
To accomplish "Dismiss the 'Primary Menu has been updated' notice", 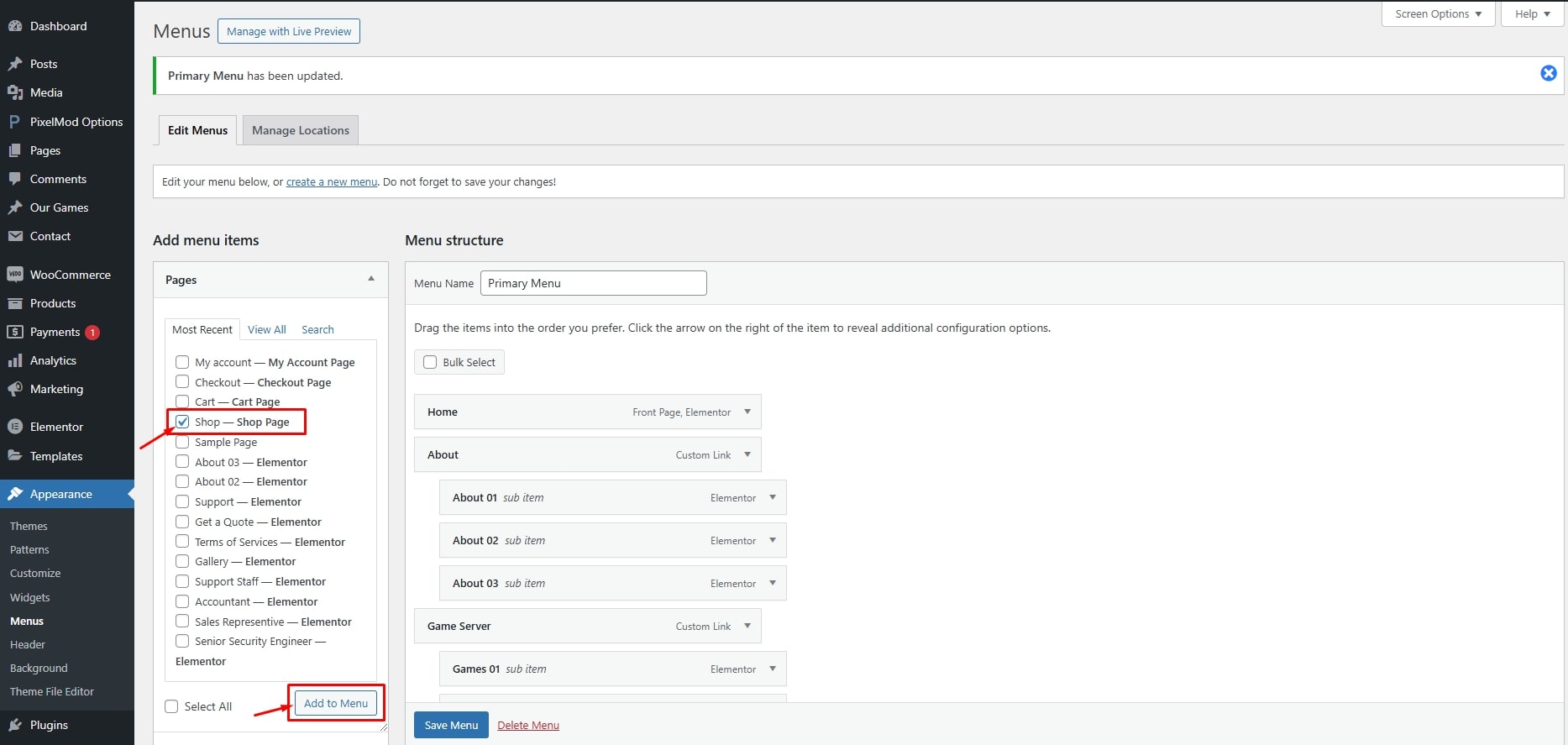I will (x=1549, y=73).
